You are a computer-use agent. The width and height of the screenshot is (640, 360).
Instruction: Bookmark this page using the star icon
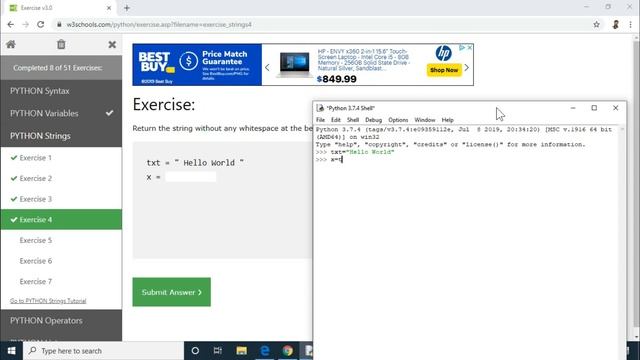tap(596, 24)
